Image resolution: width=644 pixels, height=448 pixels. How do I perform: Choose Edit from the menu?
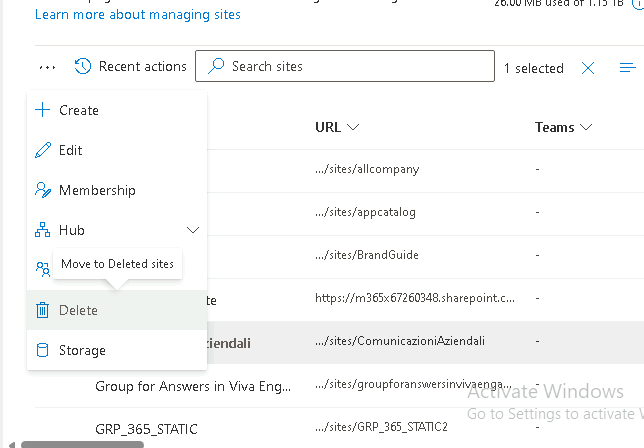point(117,150)
